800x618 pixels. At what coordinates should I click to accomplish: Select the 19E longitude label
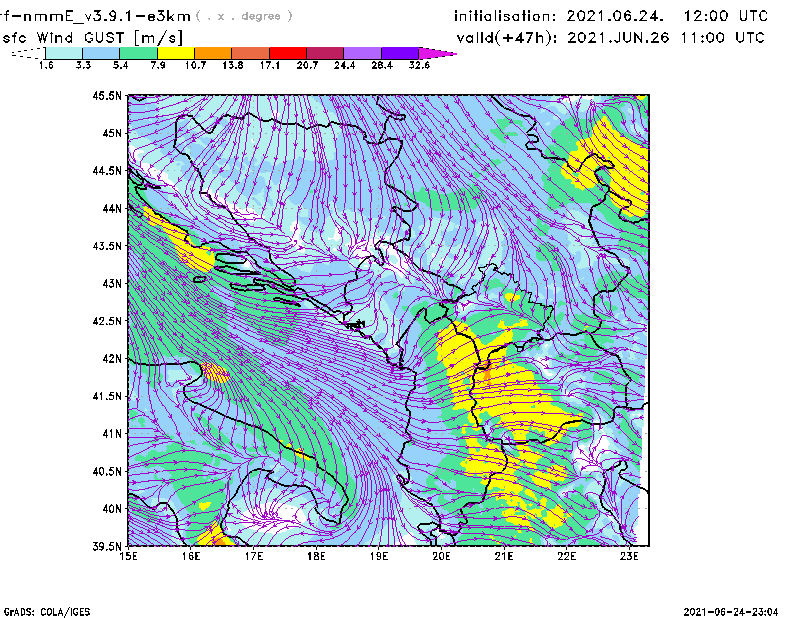[x=379, y=556]
